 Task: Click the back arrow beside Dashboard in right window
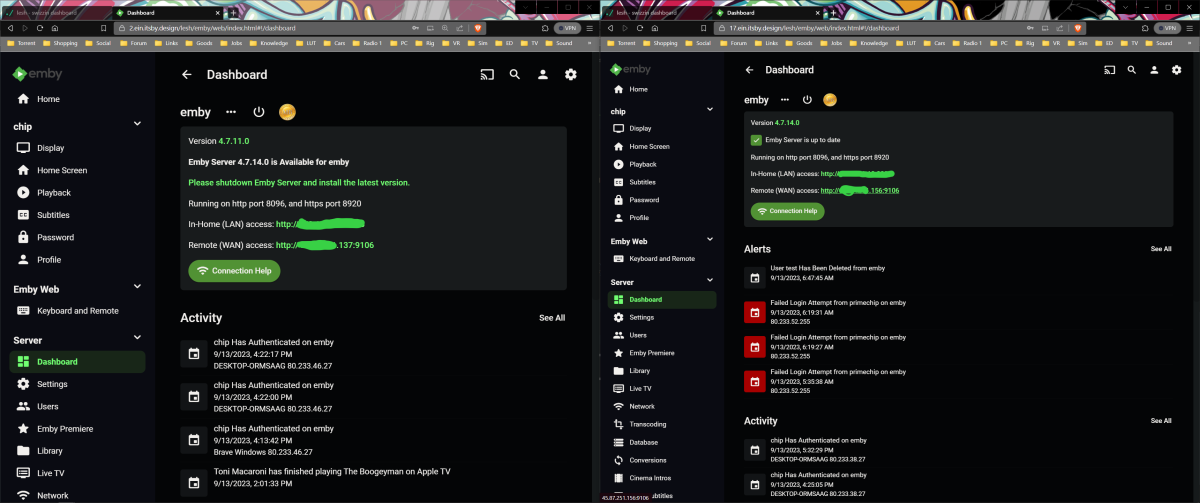tap(749, 70)
